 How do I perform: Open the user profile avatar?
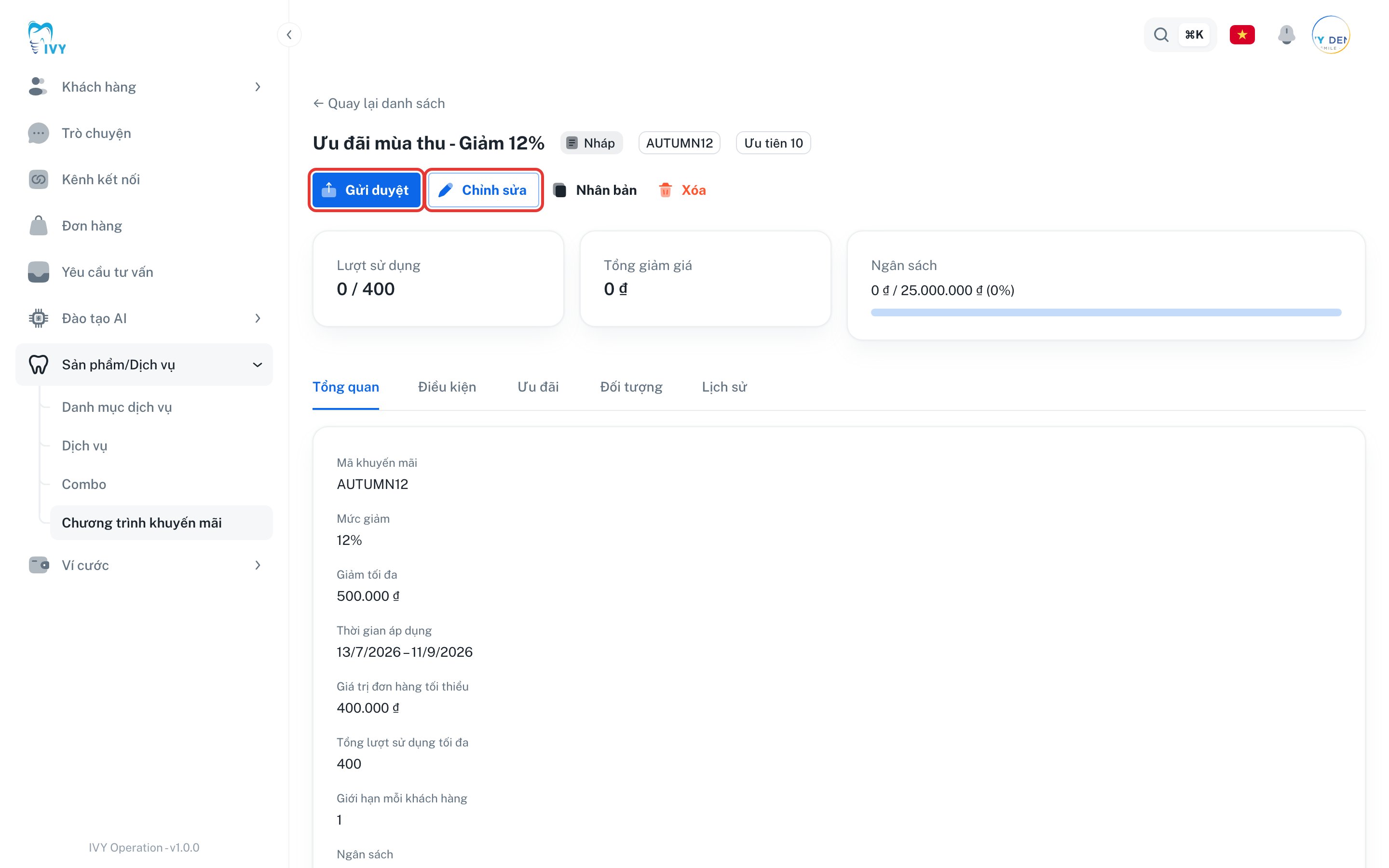coord(1331,34)
